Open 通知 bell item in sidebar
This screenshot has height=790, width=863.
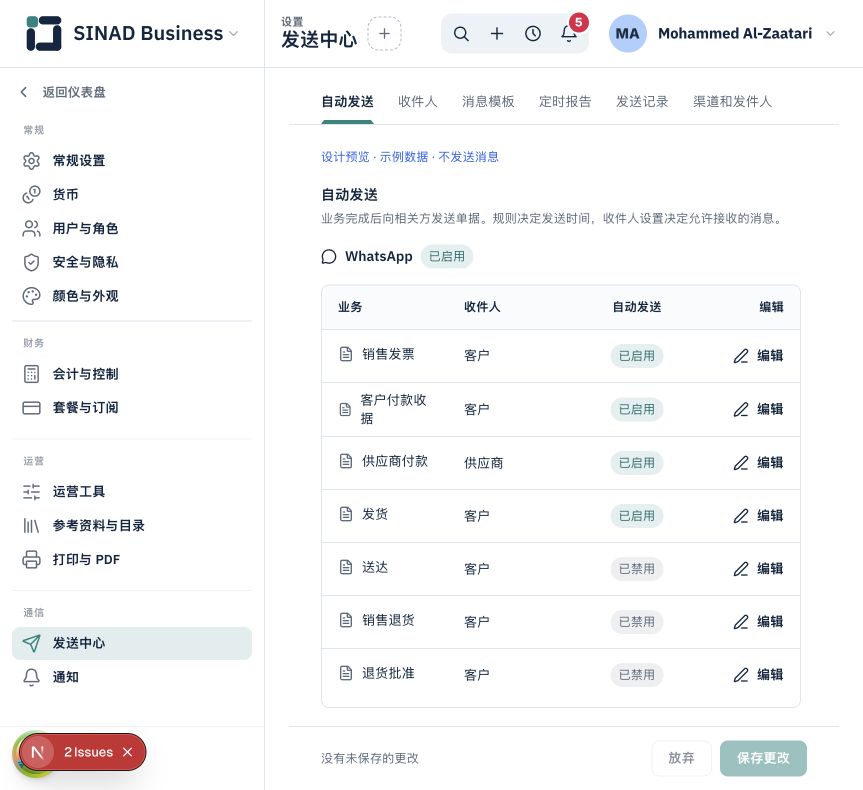pos(132,677)
